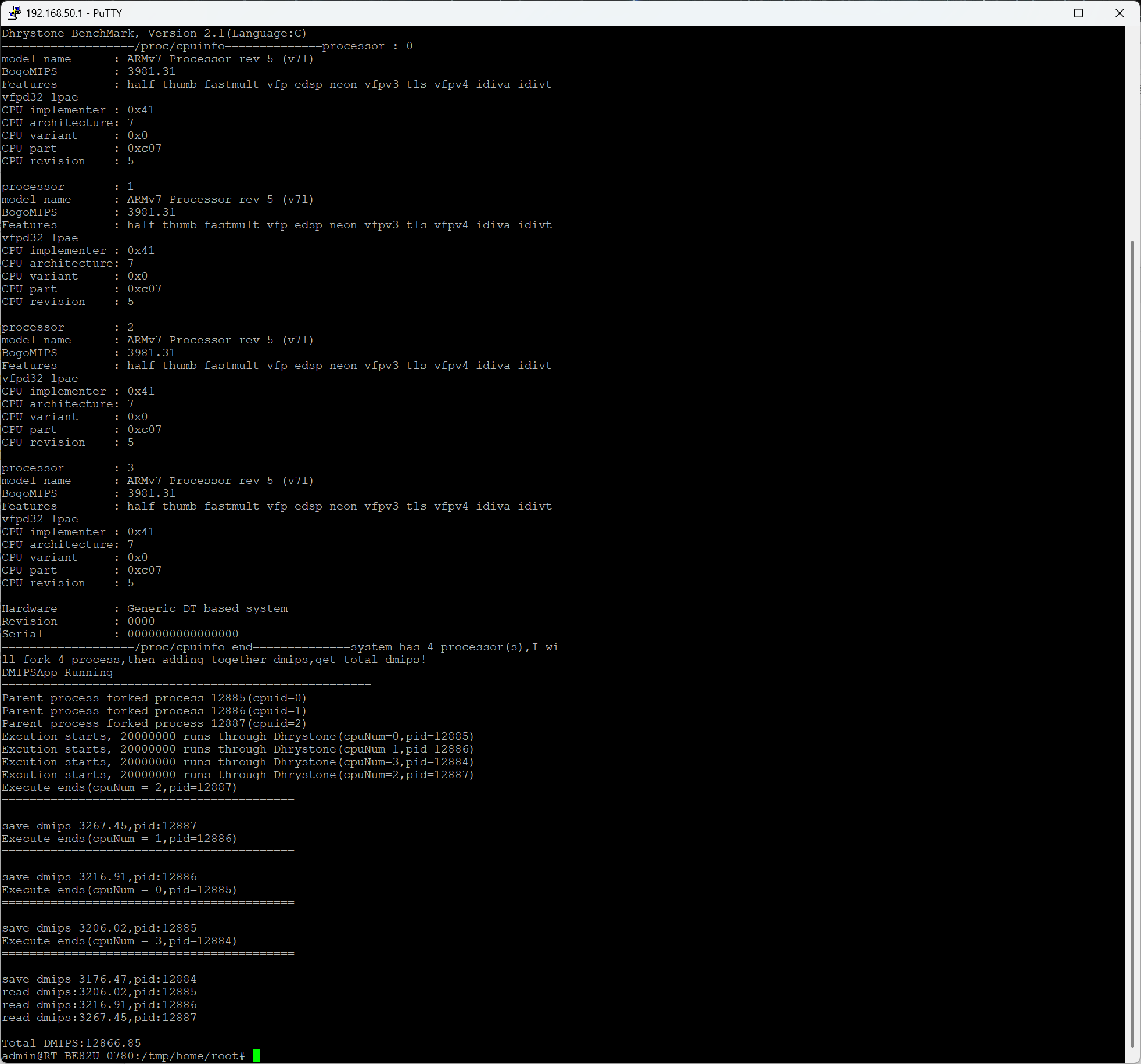Image resolution: width=1141 pixels, height=1064 pixels.
Task: Click the Dhrystone BenchMark, Version 2.1 header line
Action: pyautogui.click(x=154, y=33)
